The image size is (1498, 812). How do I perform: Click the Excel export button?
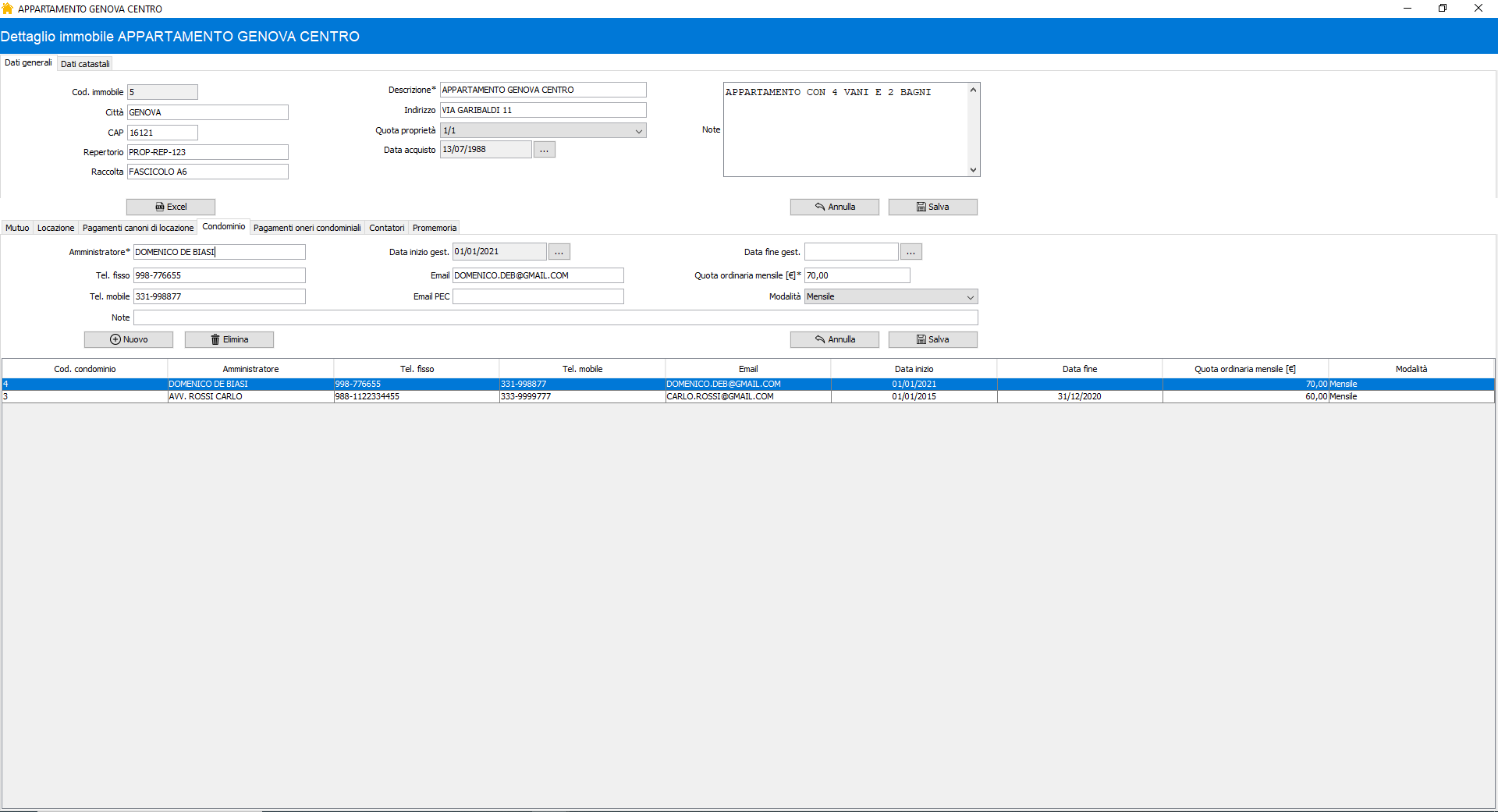pos(171,207)
